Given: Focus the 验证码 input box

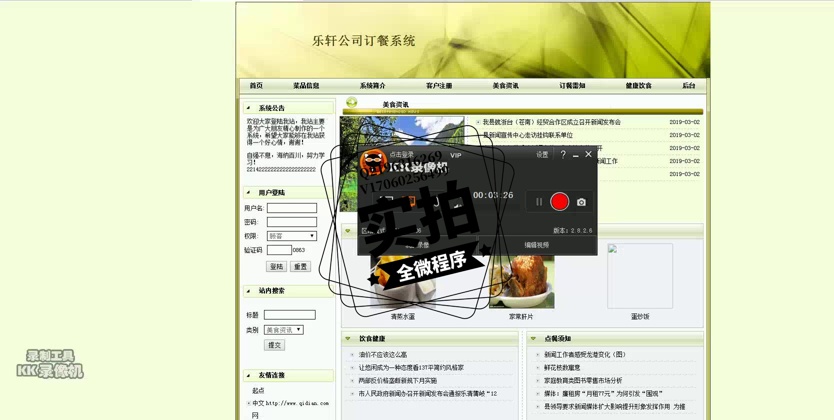Looking at the screenshot, I should point(279,250).
